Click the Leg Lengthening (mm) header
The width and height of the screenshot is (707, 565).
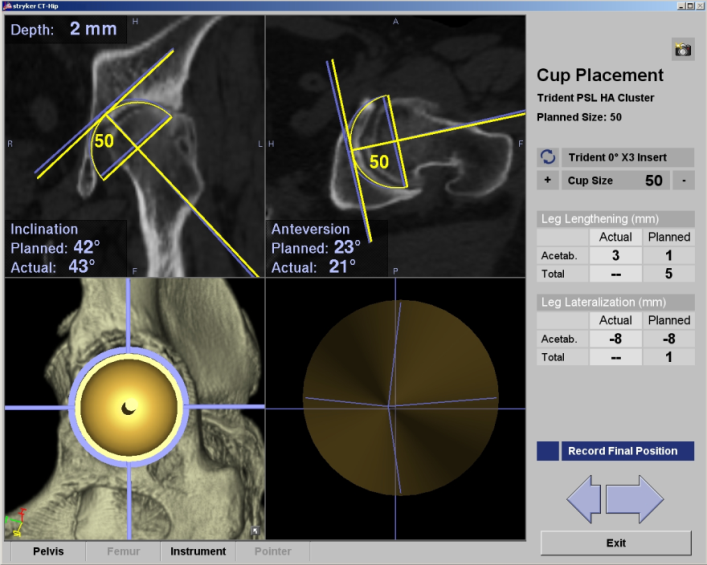[x=615, y=219]
